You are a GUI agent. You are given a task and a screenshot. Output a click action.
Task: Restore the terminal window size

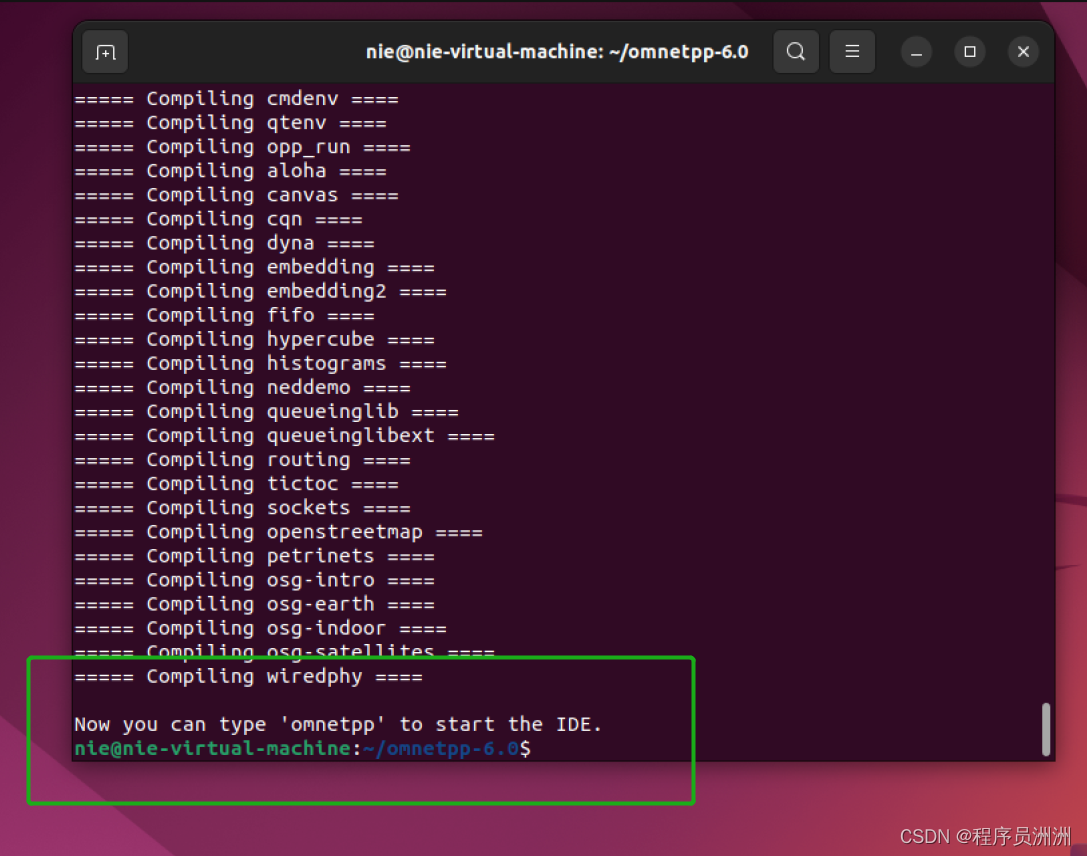969,52
